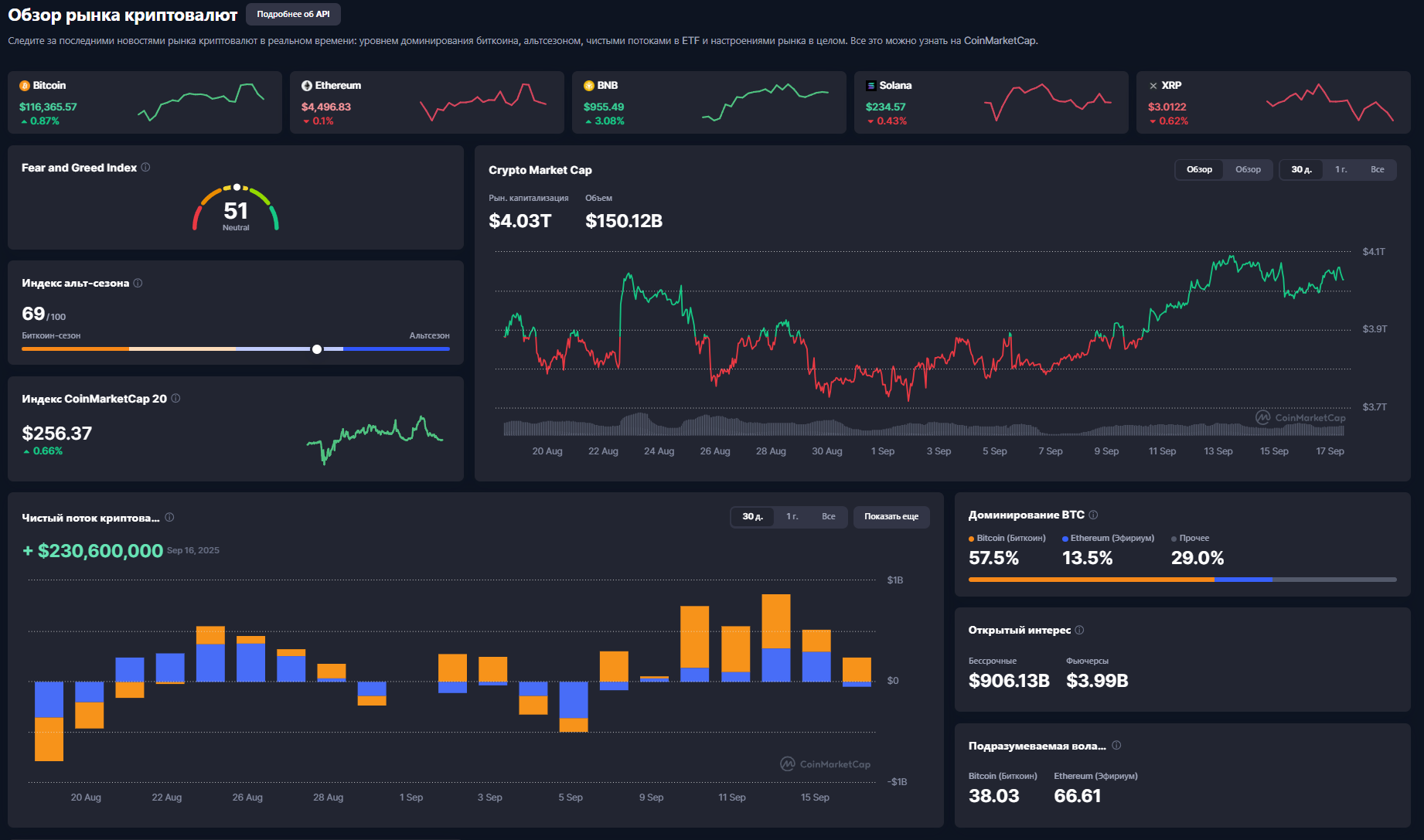
Task: Select the active Обзор tab in chart
Action: tap(1199, 169)
